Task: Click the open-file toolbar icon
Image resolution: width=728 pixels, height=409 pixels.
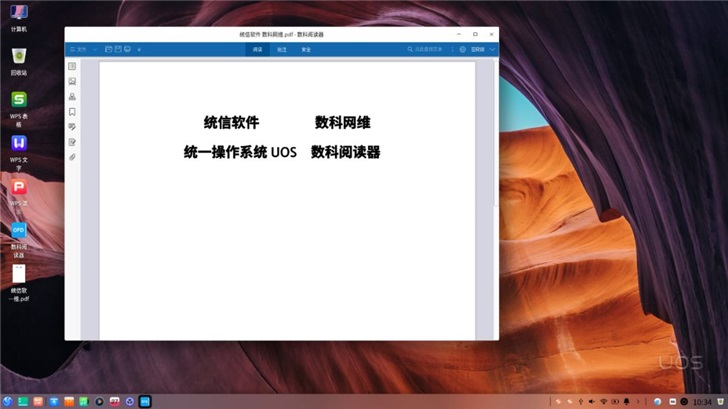Action: click(109, 49)
